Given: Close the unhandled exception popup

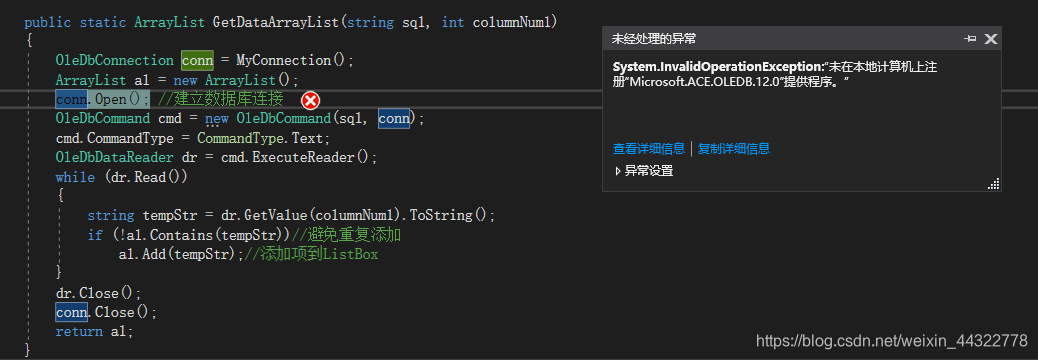Looking at the screenshot, I should click(990, 39).
